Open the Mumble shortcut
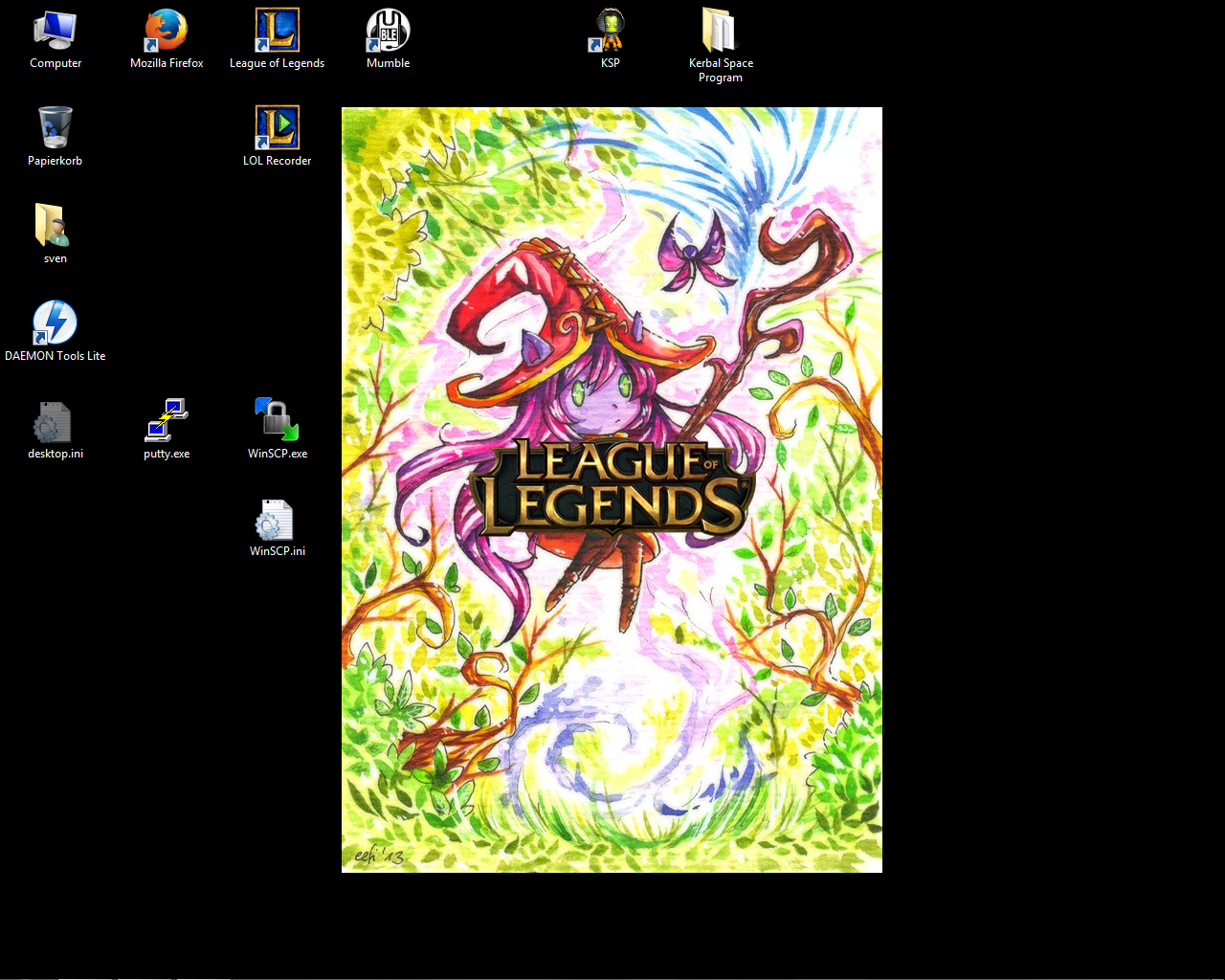The width and height of the screenshot is (1225, 980). (388, 32)
